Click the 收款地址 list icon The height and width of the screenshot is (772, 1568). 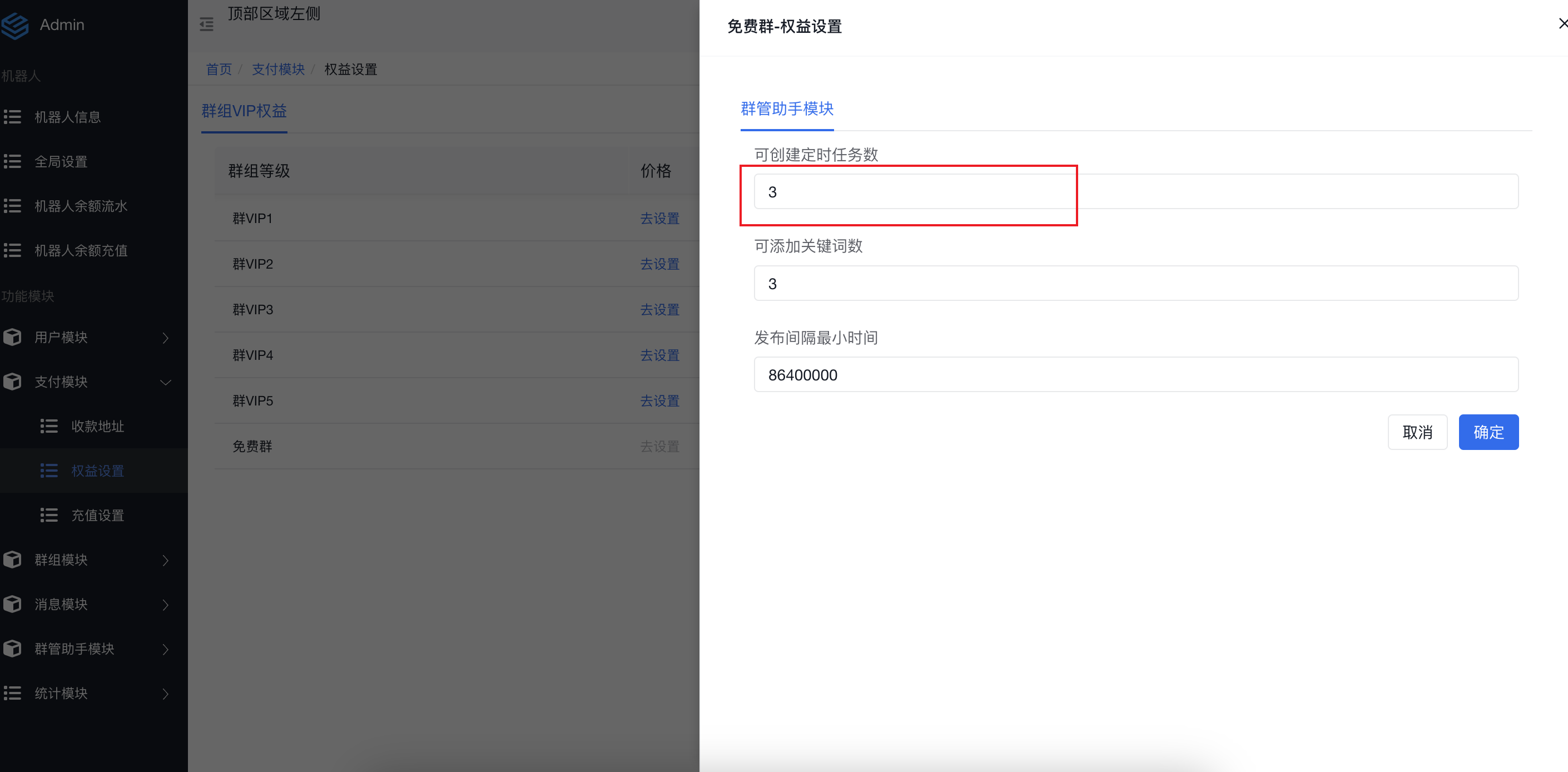[x=49, y=426]
